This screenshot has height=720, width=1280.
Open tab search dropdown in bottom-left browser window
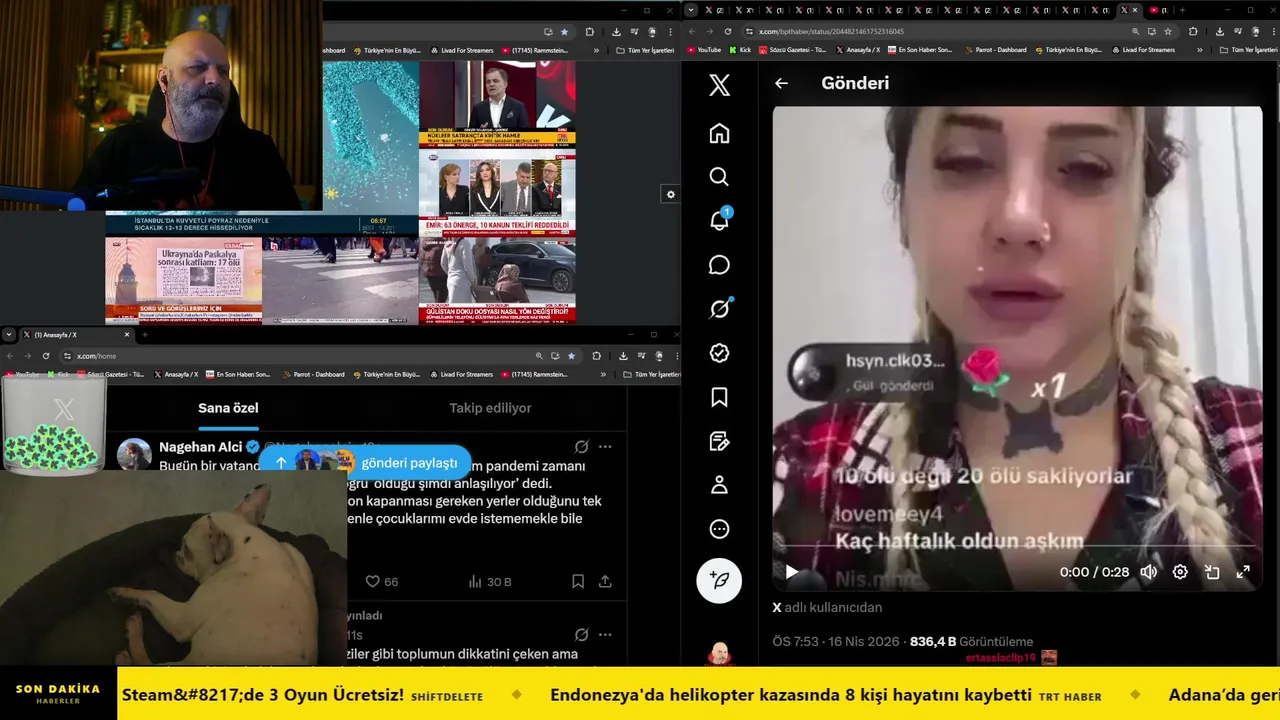[9, 334]
